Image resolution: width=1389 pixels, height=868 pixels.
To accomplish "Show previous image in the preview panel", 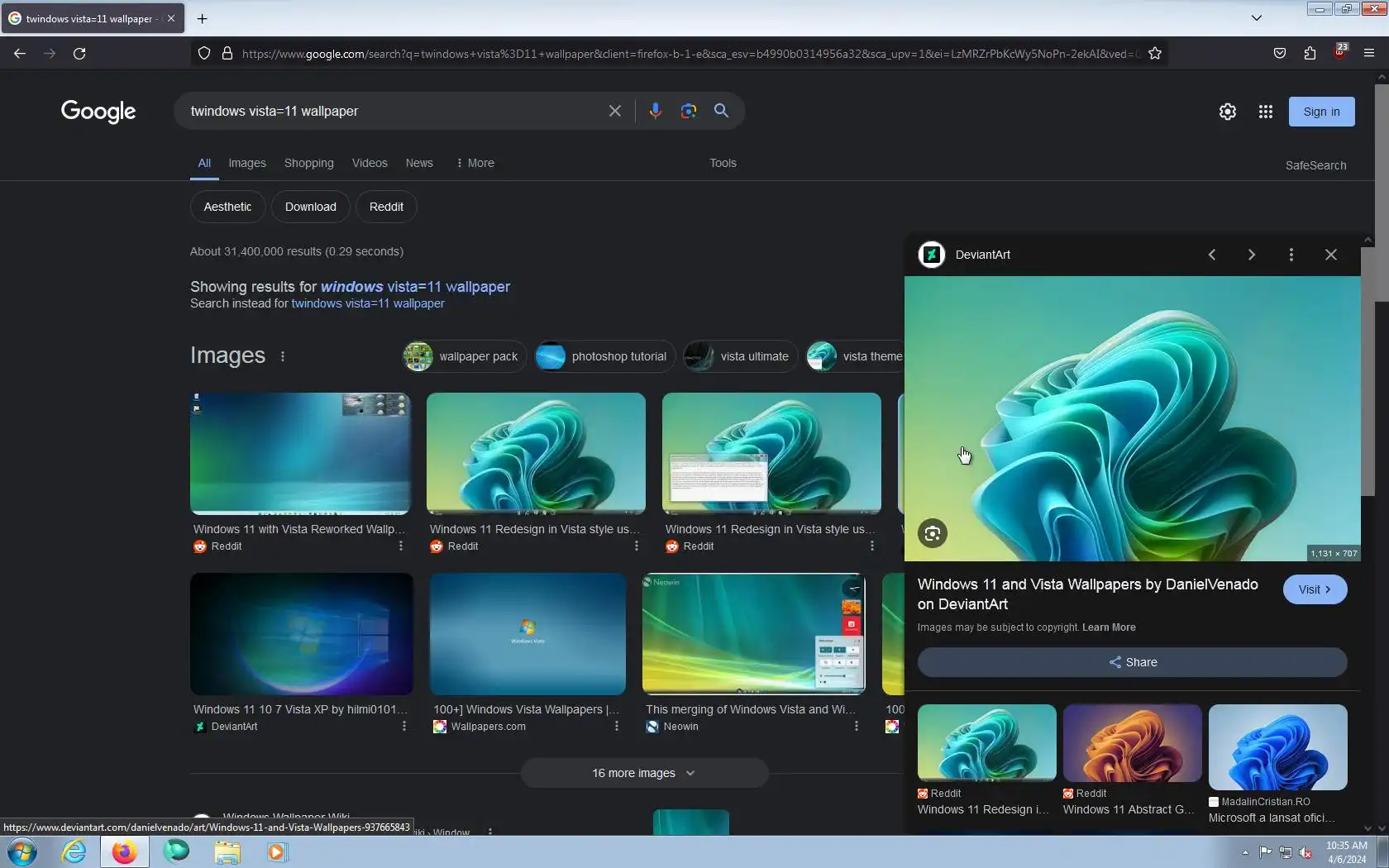I will (1212, 255).
